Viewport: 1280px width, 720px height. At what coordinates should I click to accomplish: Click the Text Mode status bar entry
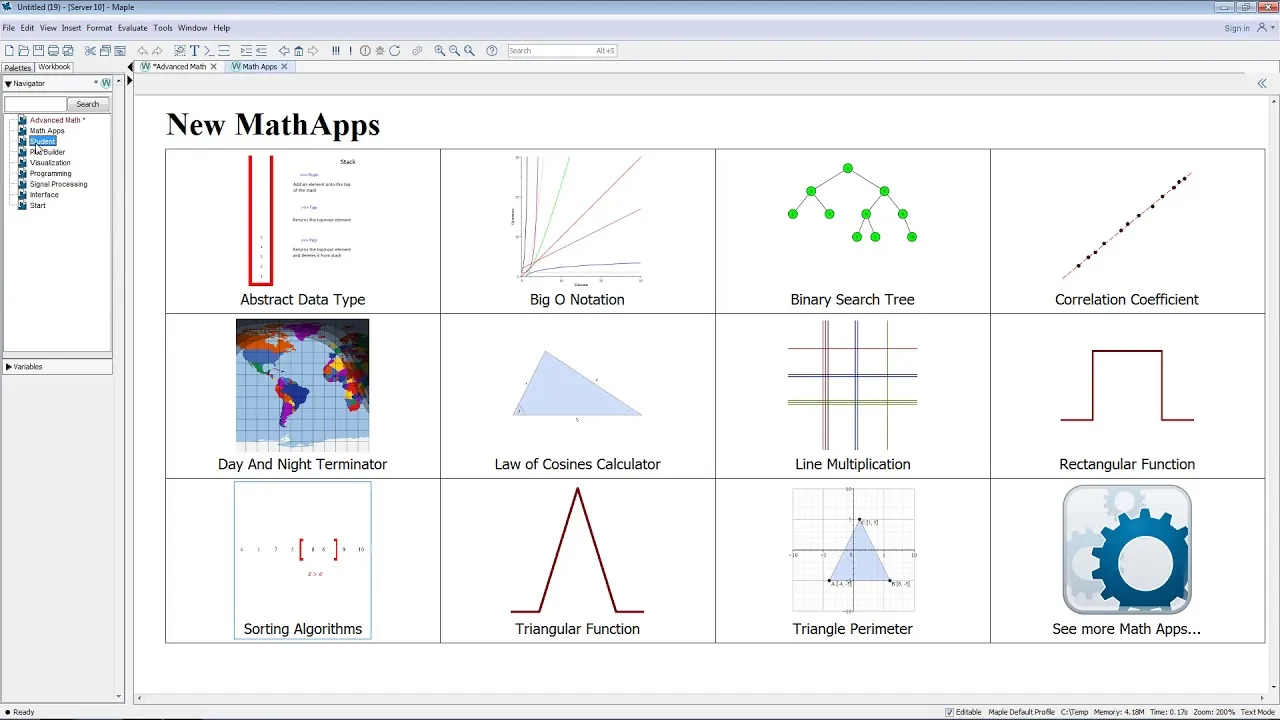pyautogui.click(x=1257, y=712)
